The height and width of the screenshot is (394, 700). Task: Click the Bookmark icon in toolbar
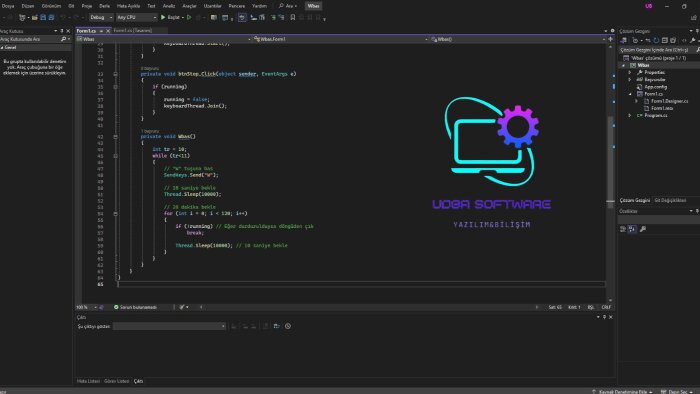pos(293,17)
